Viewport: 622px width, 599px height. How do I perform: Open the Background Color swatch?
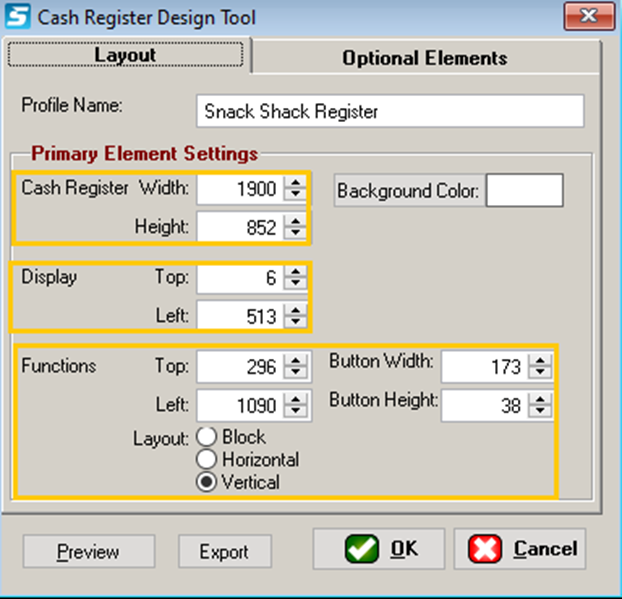(x=524, y=190)
